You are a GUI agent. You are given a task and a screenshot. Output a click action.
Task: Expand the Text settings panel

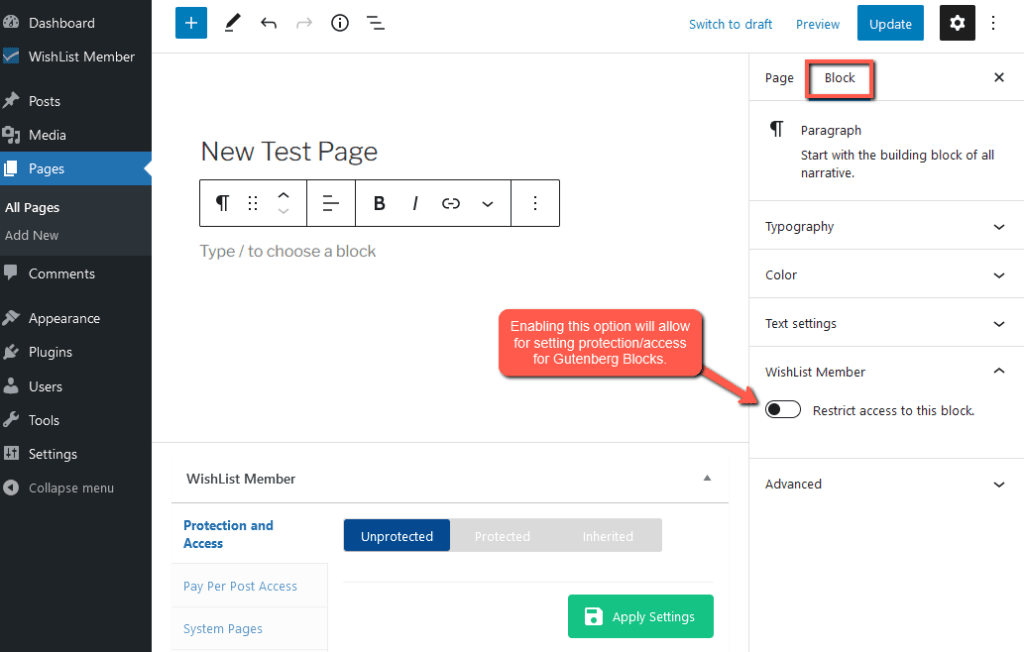click(886, 323)
